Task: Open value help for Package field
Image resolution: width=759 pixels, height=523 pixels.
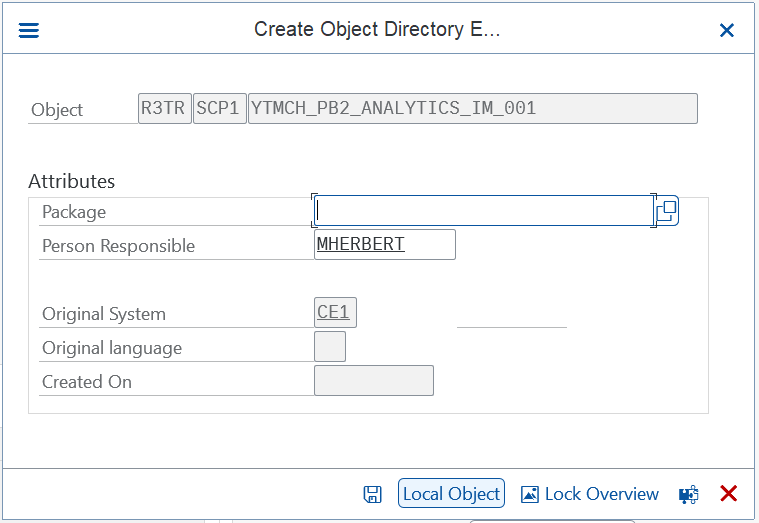Action: coord(667,211)
